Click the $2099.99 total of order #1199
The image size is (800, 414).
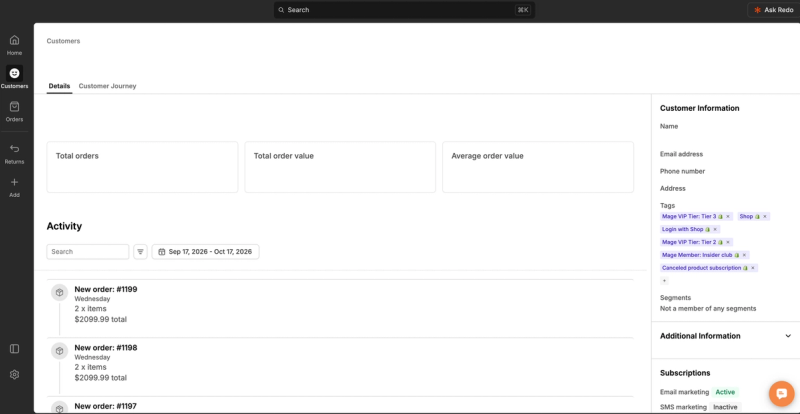(101, 320)
